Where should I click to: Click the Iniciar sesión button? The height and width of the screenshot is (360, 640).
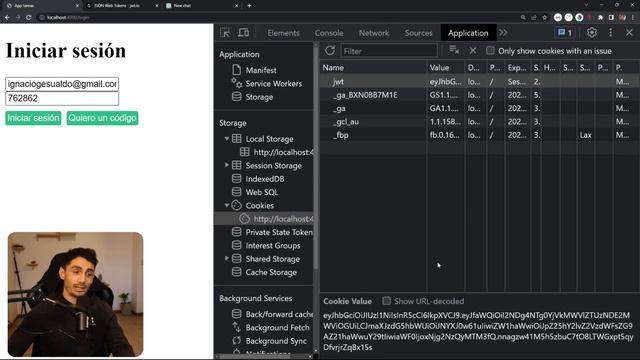pyautogui.click(x=33, y=118)
